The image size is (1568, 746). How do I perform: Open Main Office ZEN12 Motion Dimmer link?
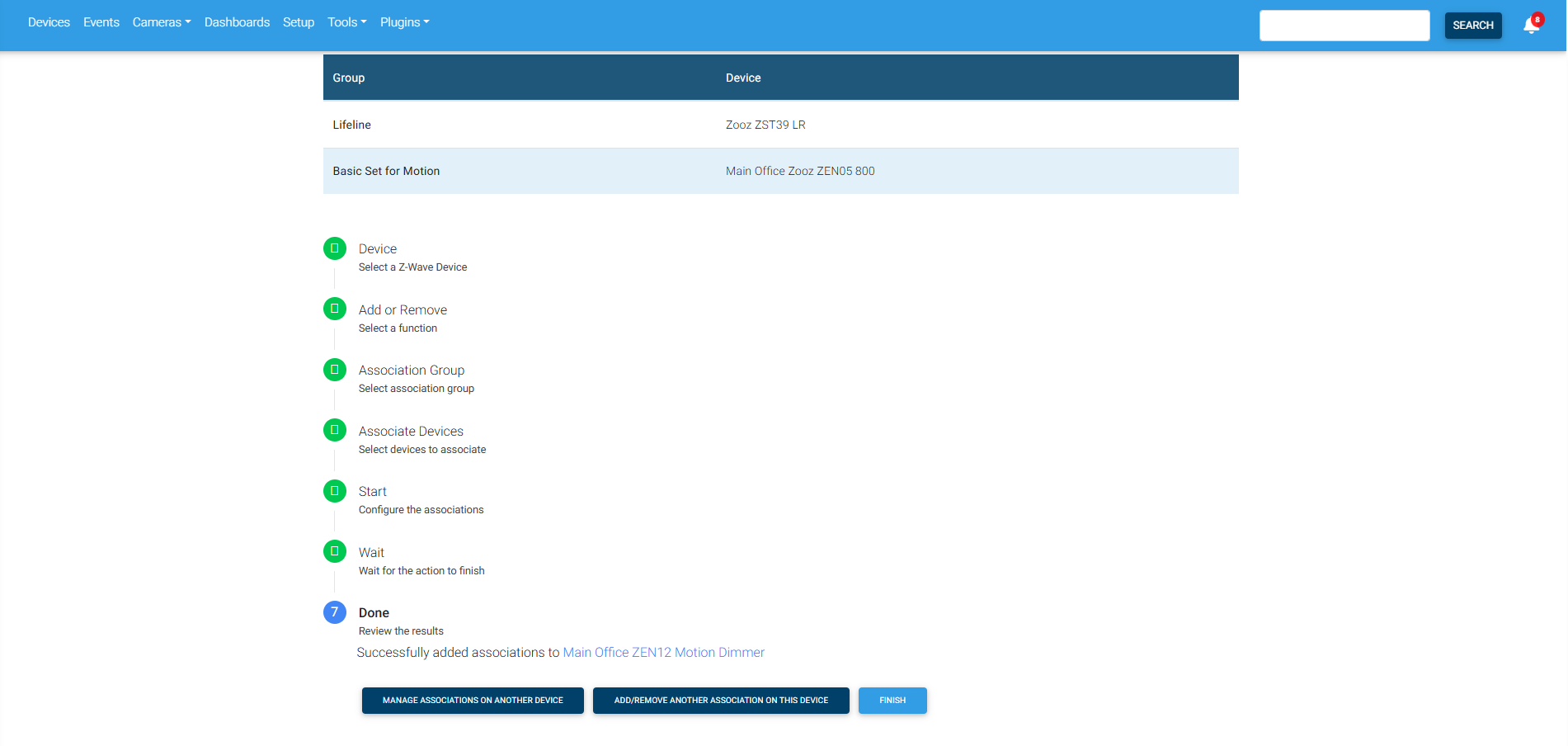(663, 653)
